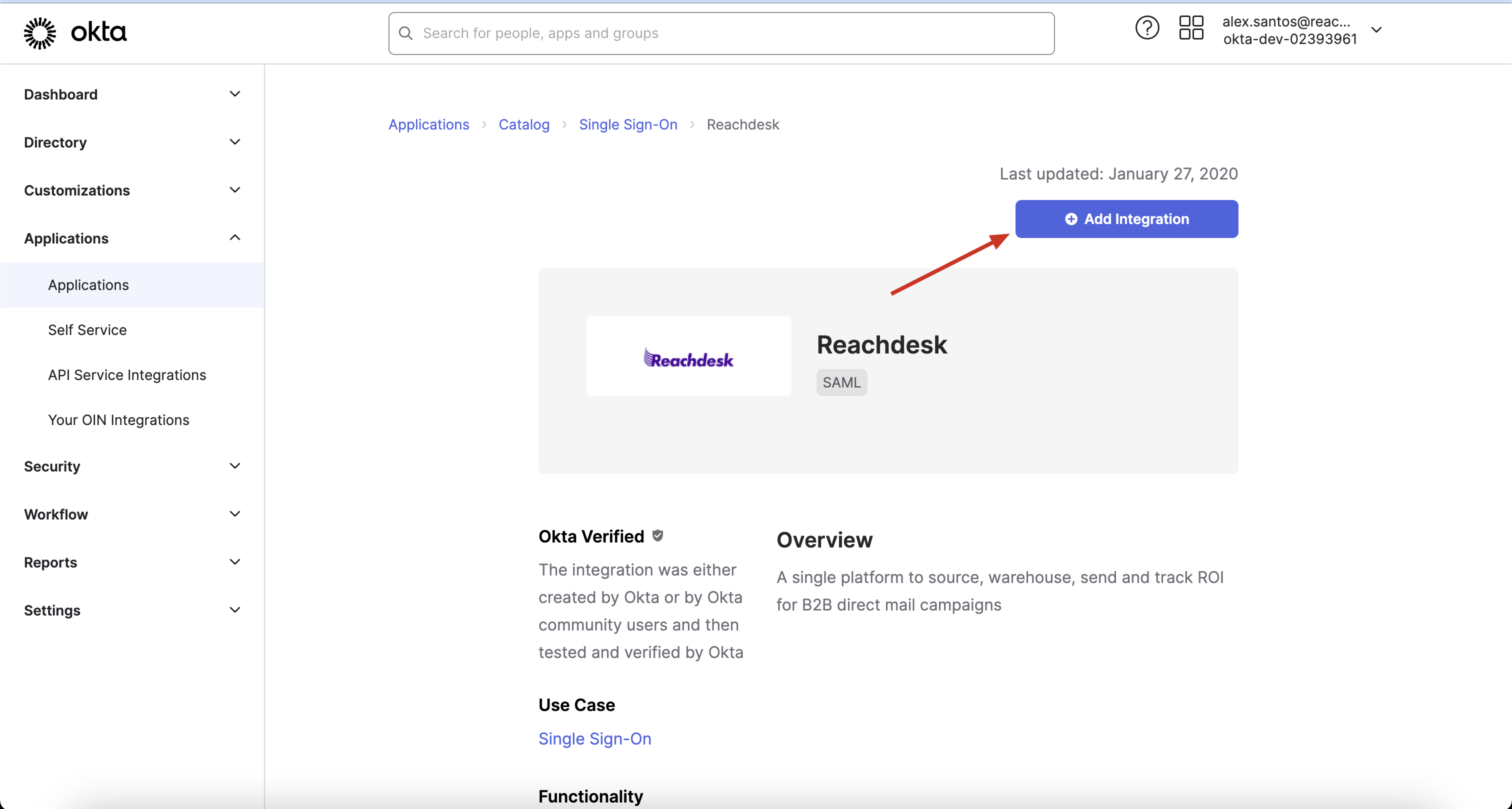This screenshot has width=1512, height=809.
Task: Open API Service Integrations
Action: (x=127, y=375)
